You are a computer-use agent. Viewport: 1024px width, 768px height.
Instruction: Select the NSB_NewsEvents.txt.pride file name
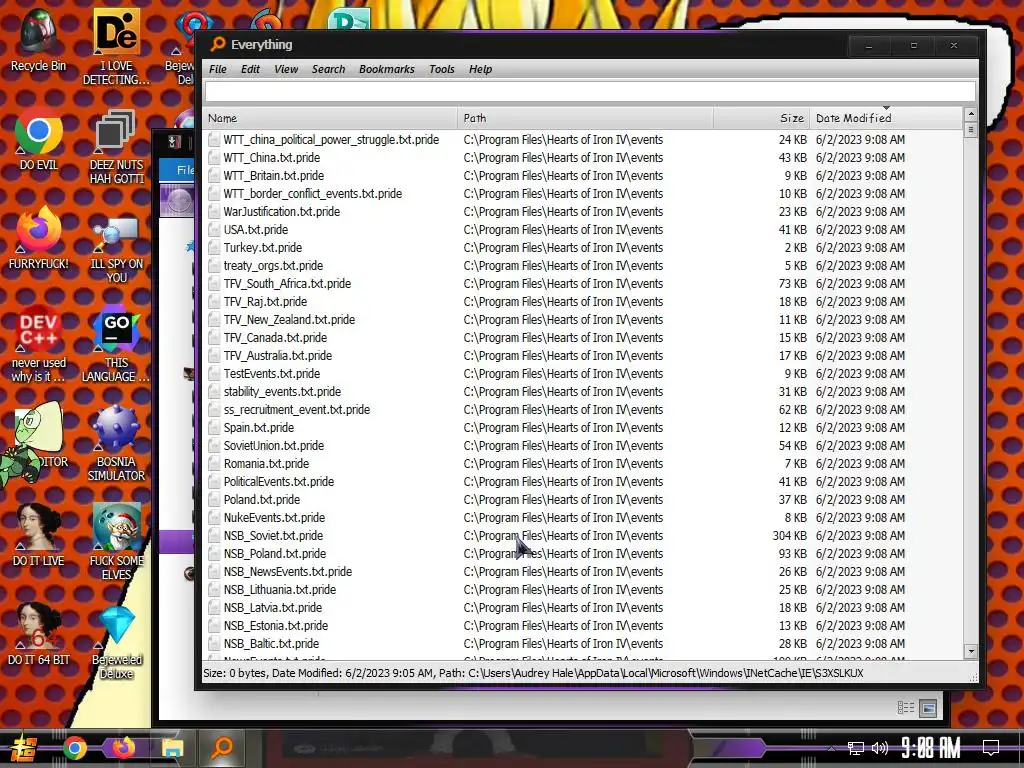[x=288, y=571]
